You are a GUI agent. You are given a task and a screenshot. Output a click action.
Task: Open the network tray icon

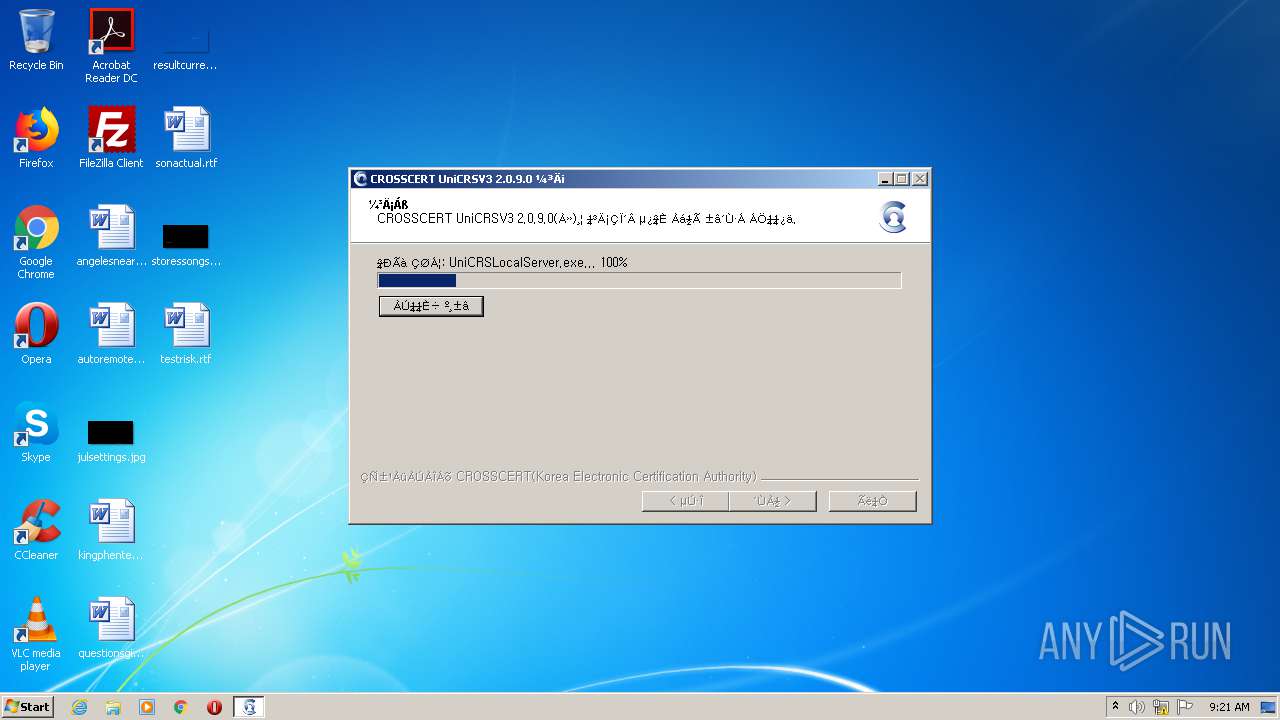click(x=1161, y=707)
